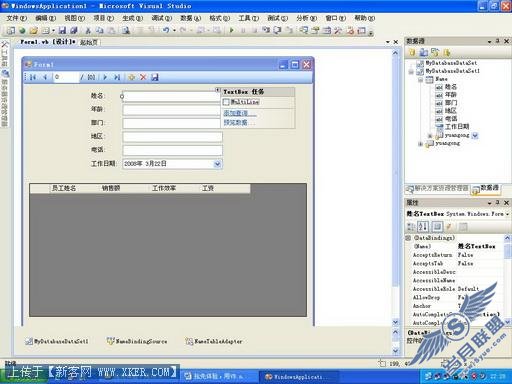Screen dimensions: 512x384
Task: Click designer vertical scrollbar up arrow
Action: [x=395, y=53]
